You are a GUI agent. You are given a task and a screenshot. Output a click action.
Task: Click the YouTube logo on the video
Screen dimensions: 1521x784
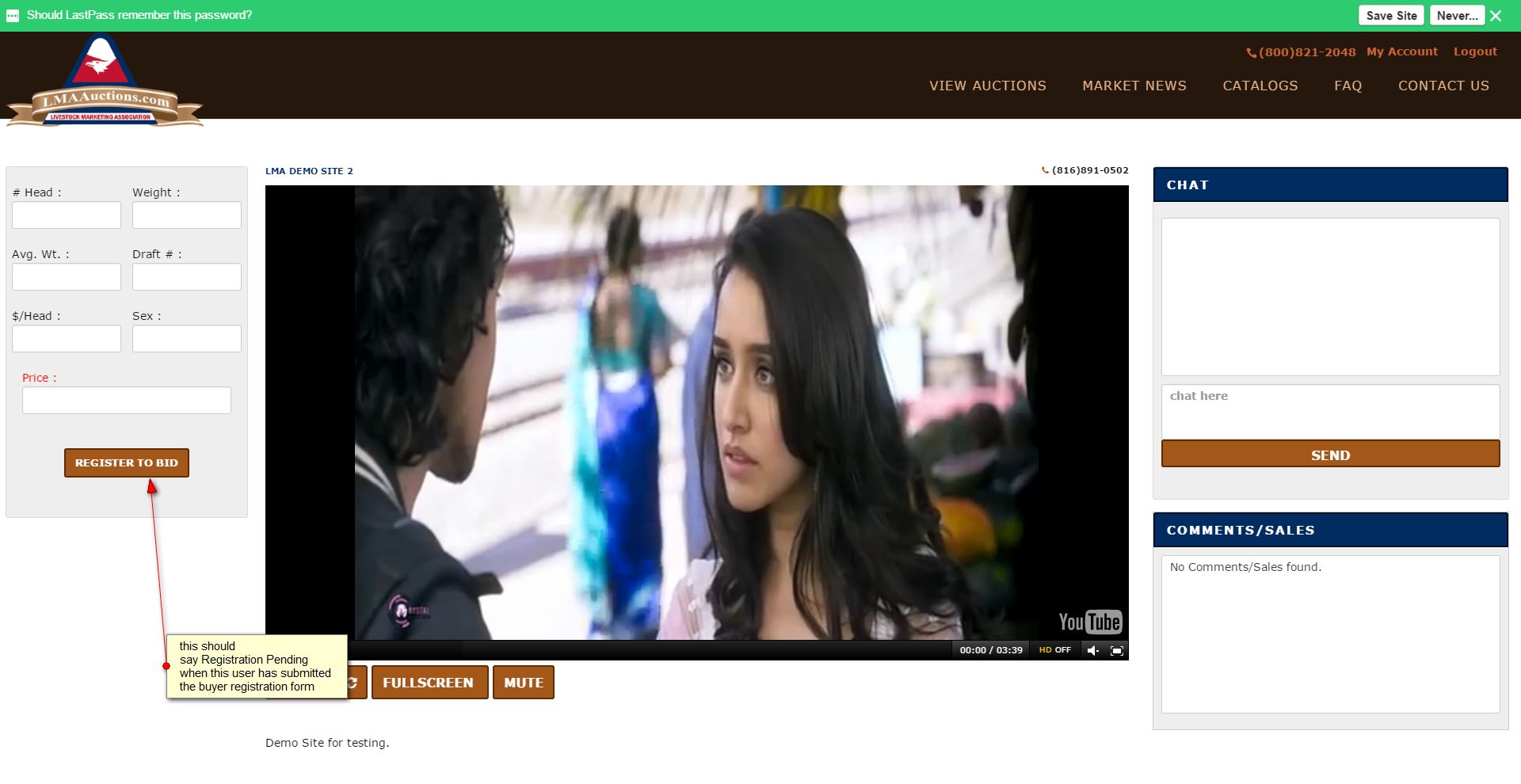pos(1090,622)
